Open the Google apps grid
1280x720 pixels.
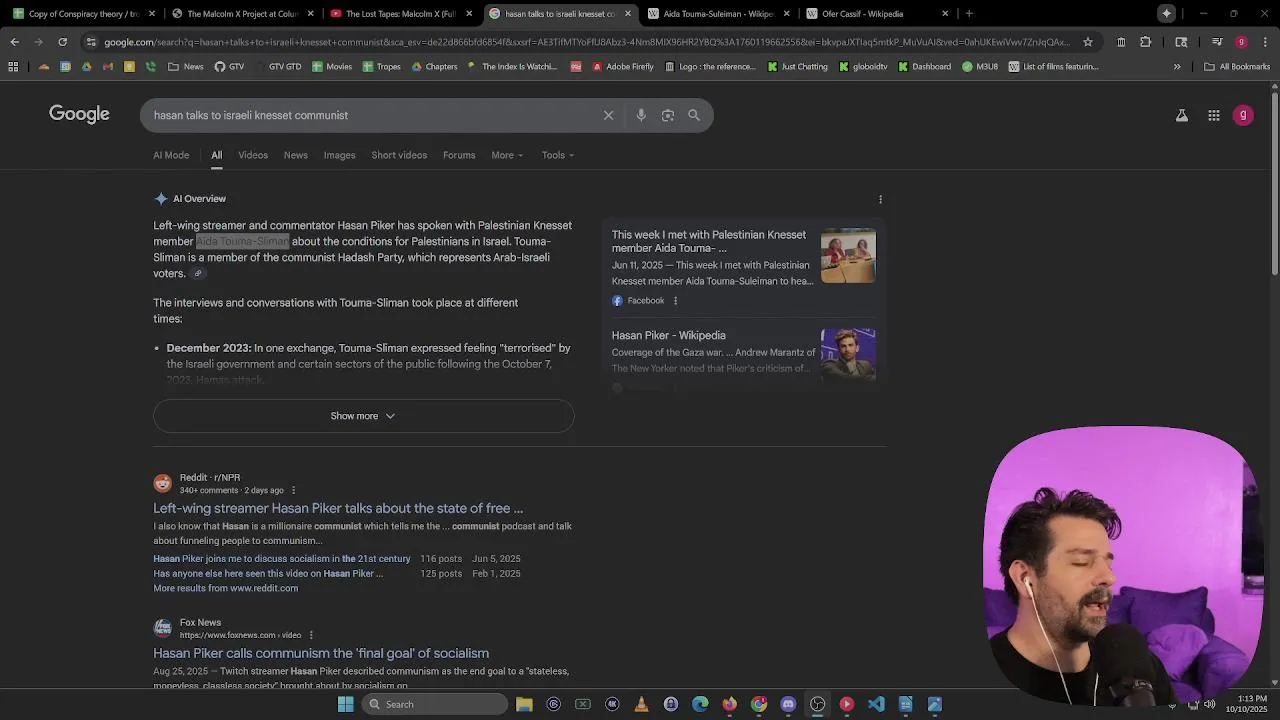coord(1214,115)
